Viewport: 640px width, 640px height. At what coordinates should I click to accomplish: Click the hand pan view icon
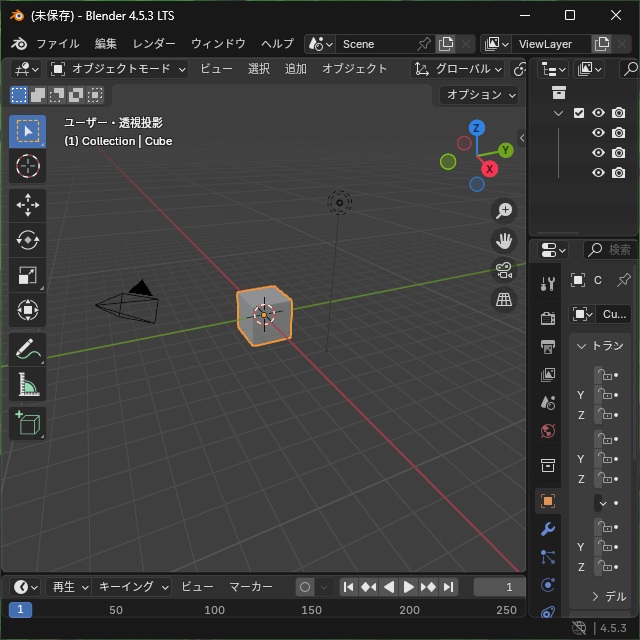pyautogui.click(x=504, y=240)
